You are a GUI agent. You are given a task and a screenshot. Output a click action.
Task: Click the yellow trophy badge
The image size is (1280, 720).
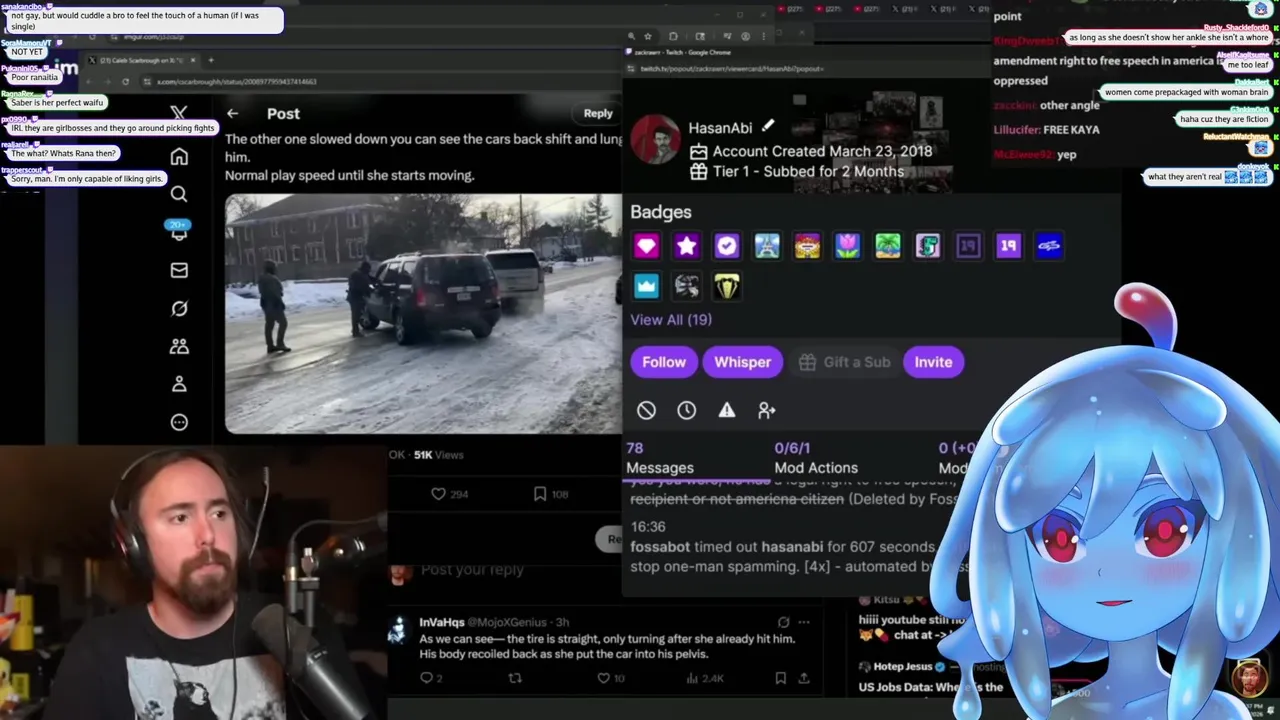[726, 287]
